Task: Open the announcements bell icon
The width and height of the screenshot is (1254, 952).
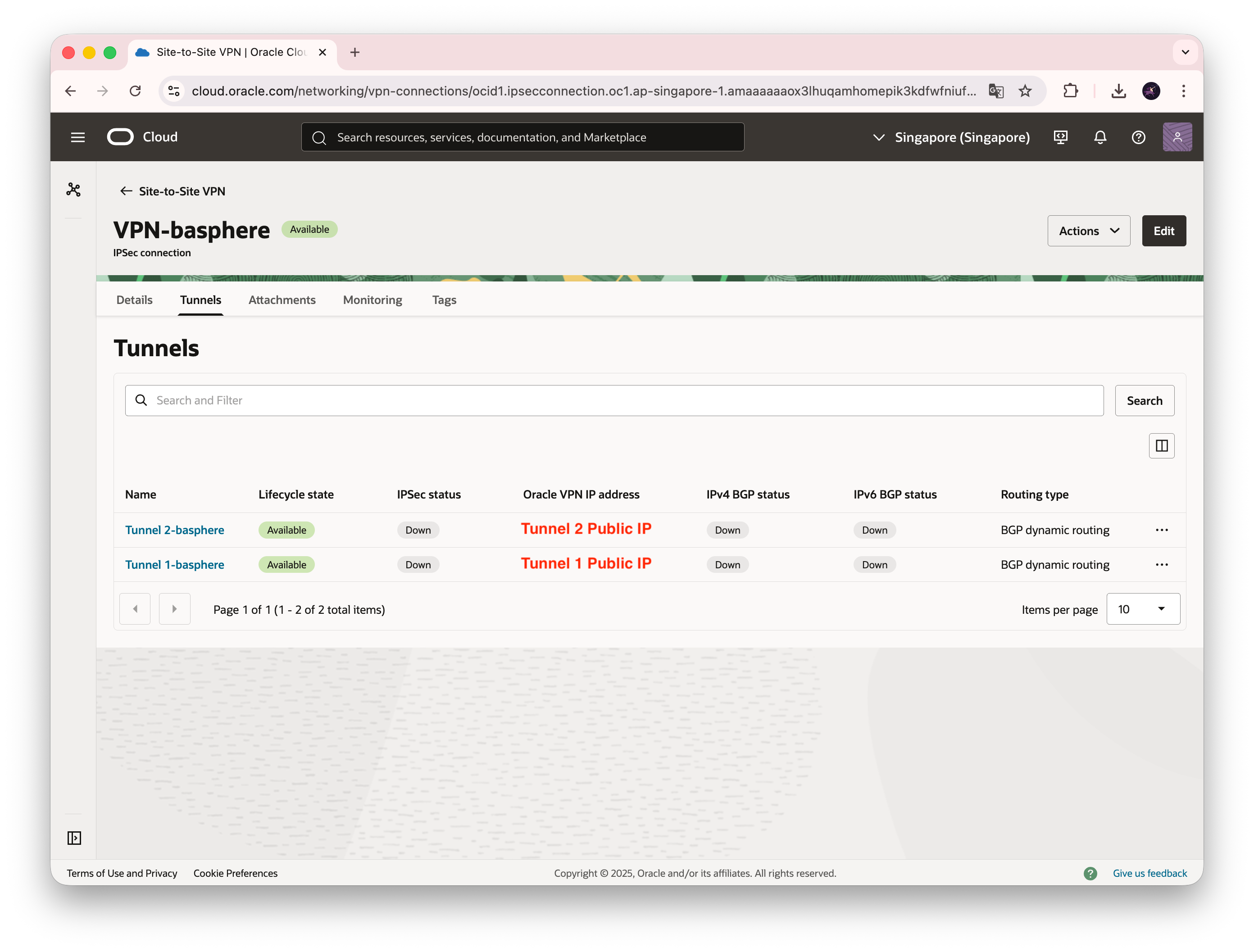Action: [x=1100, y=137]
